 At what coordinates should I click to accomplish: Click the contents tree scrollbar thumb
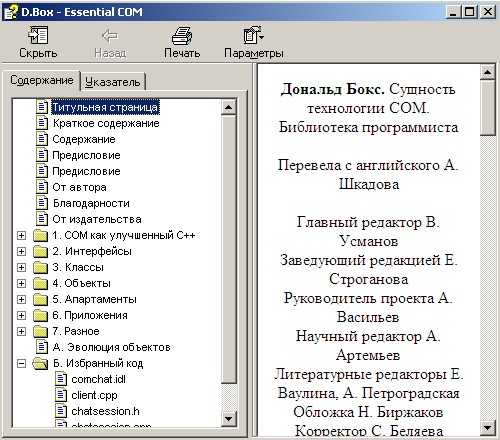point(229,249)
